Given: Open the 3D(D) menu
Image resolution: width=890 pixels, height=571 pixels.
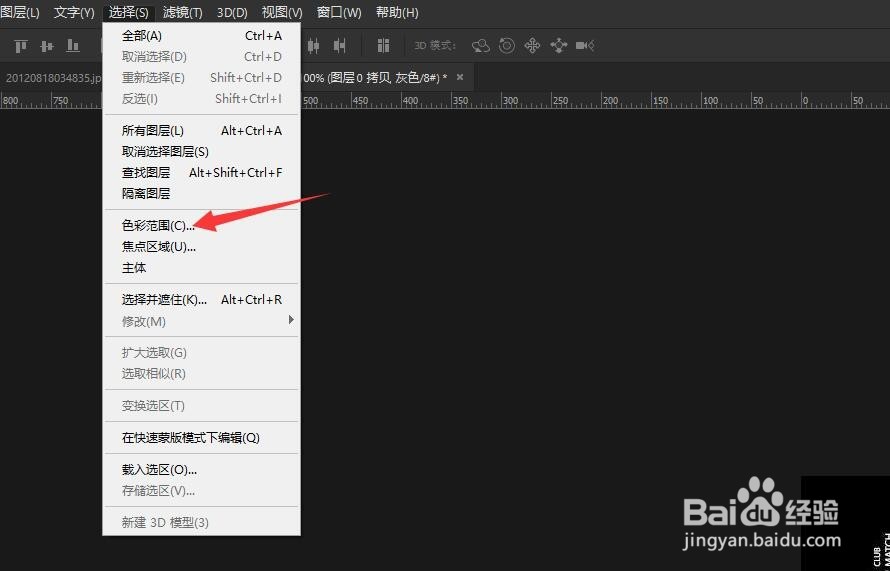Looking at the screenshot, I should click(232, 12).
